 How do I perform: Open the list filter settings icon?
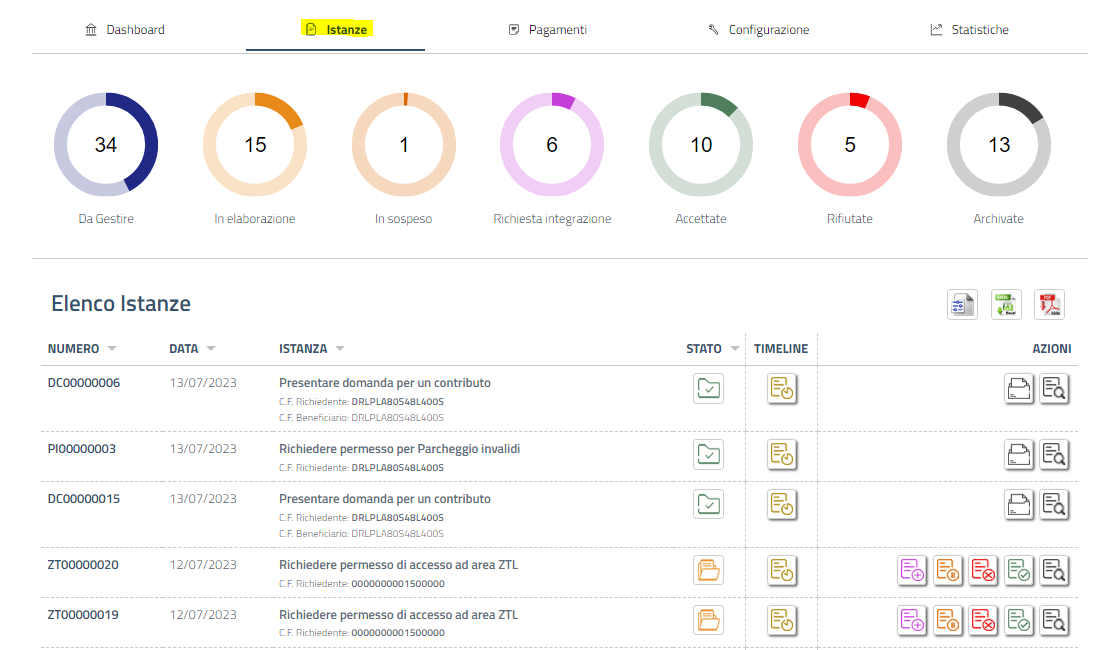[962, 305]
